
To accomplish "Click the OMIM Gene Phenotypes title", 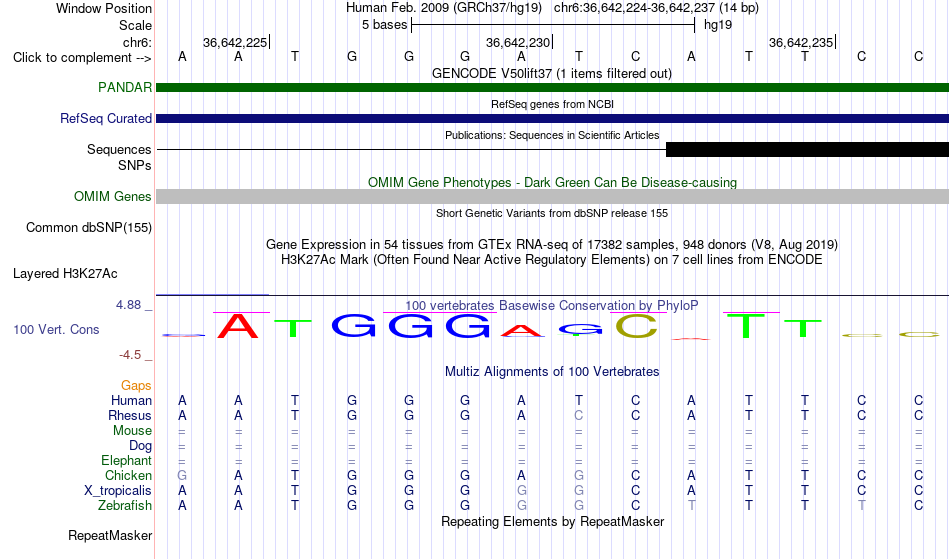I will coord(552,182).
